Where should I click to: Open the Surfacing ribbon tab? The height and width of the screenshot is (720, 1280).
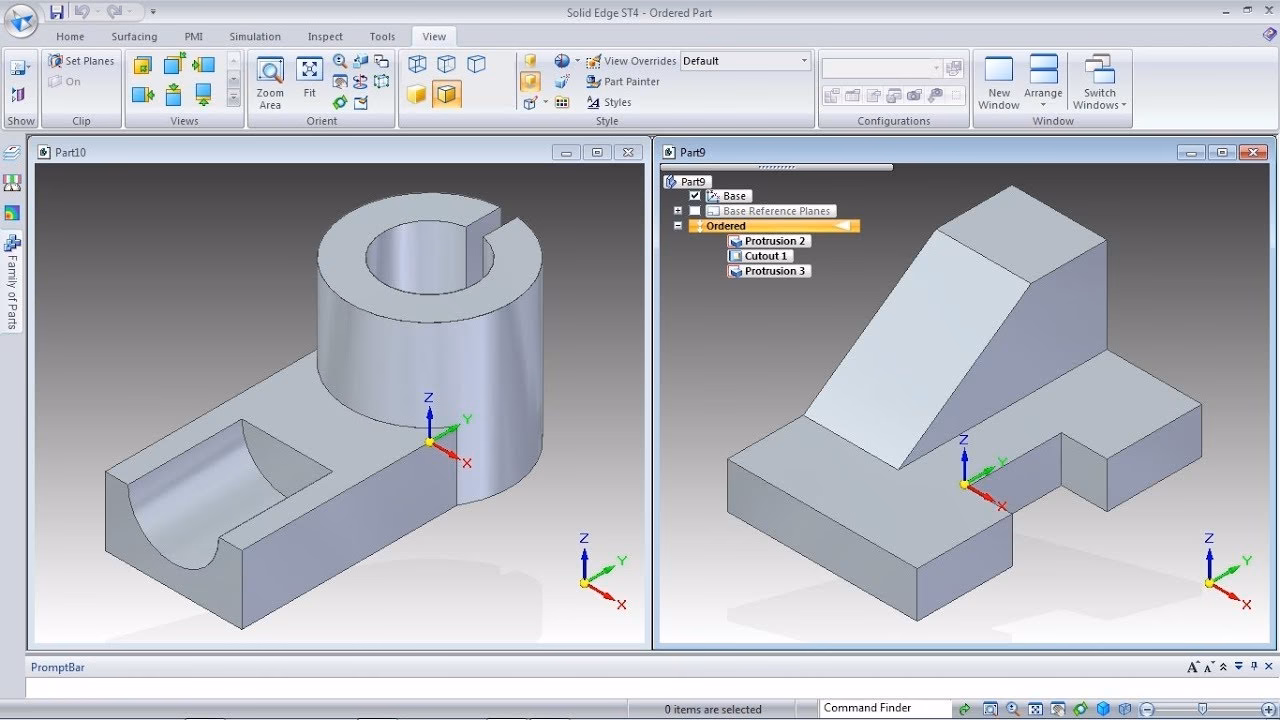pyautogui.click(x=133, y=36)
